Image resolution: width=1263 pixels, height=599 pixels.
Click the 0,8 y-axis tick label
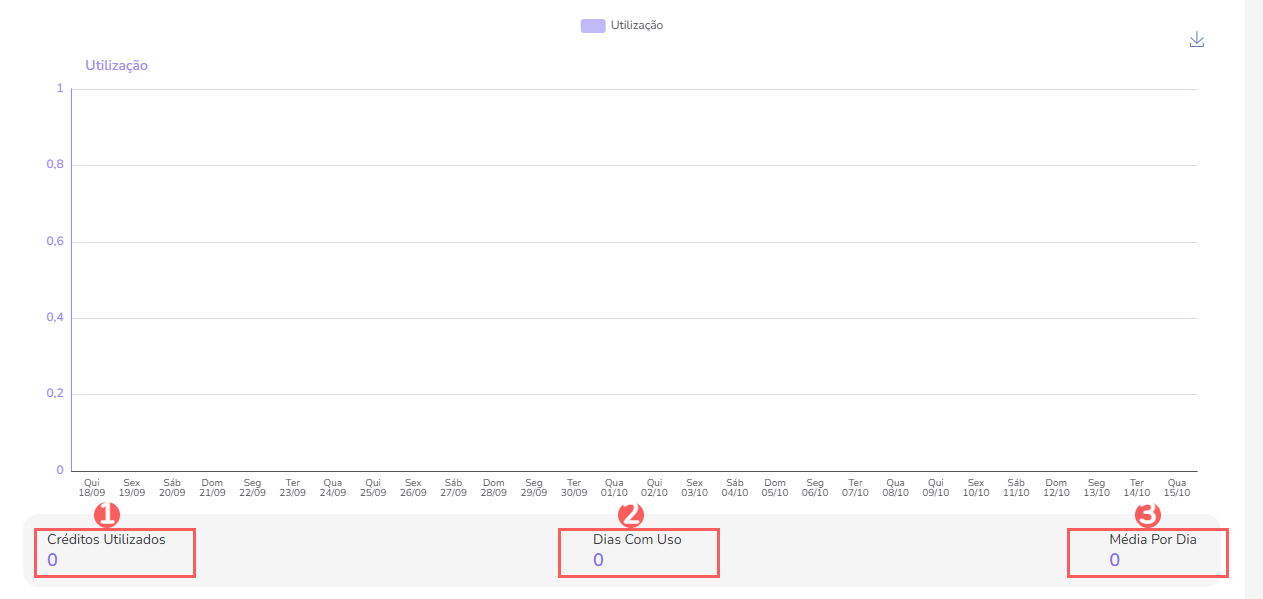tap(54, 165)
